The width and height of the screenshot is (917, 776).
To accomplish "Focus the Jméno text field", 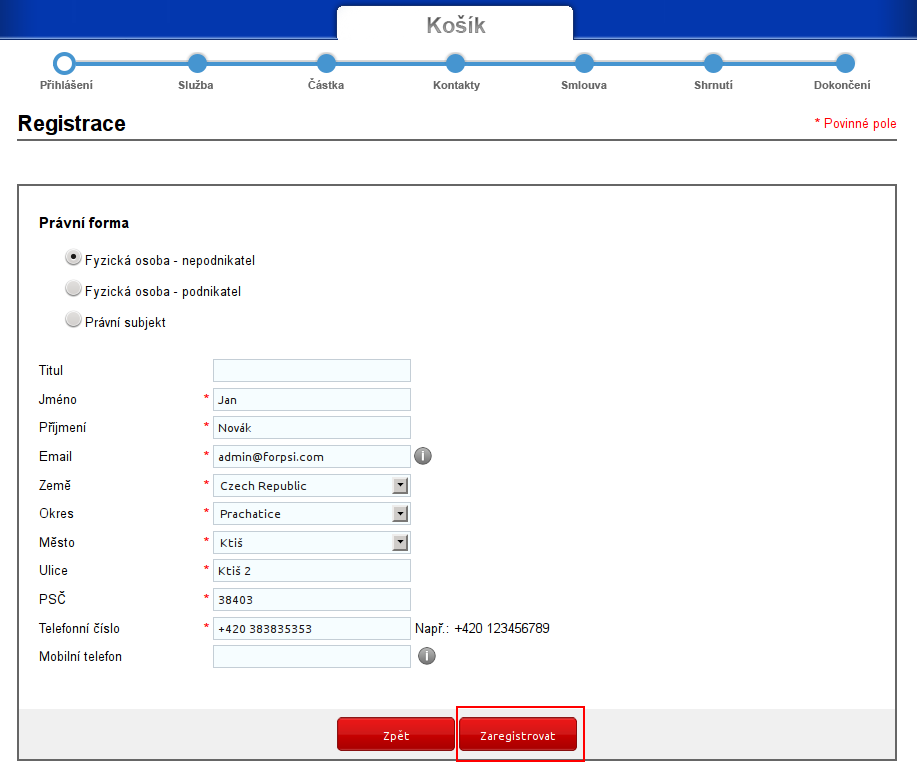I will [x=312, y=400].
